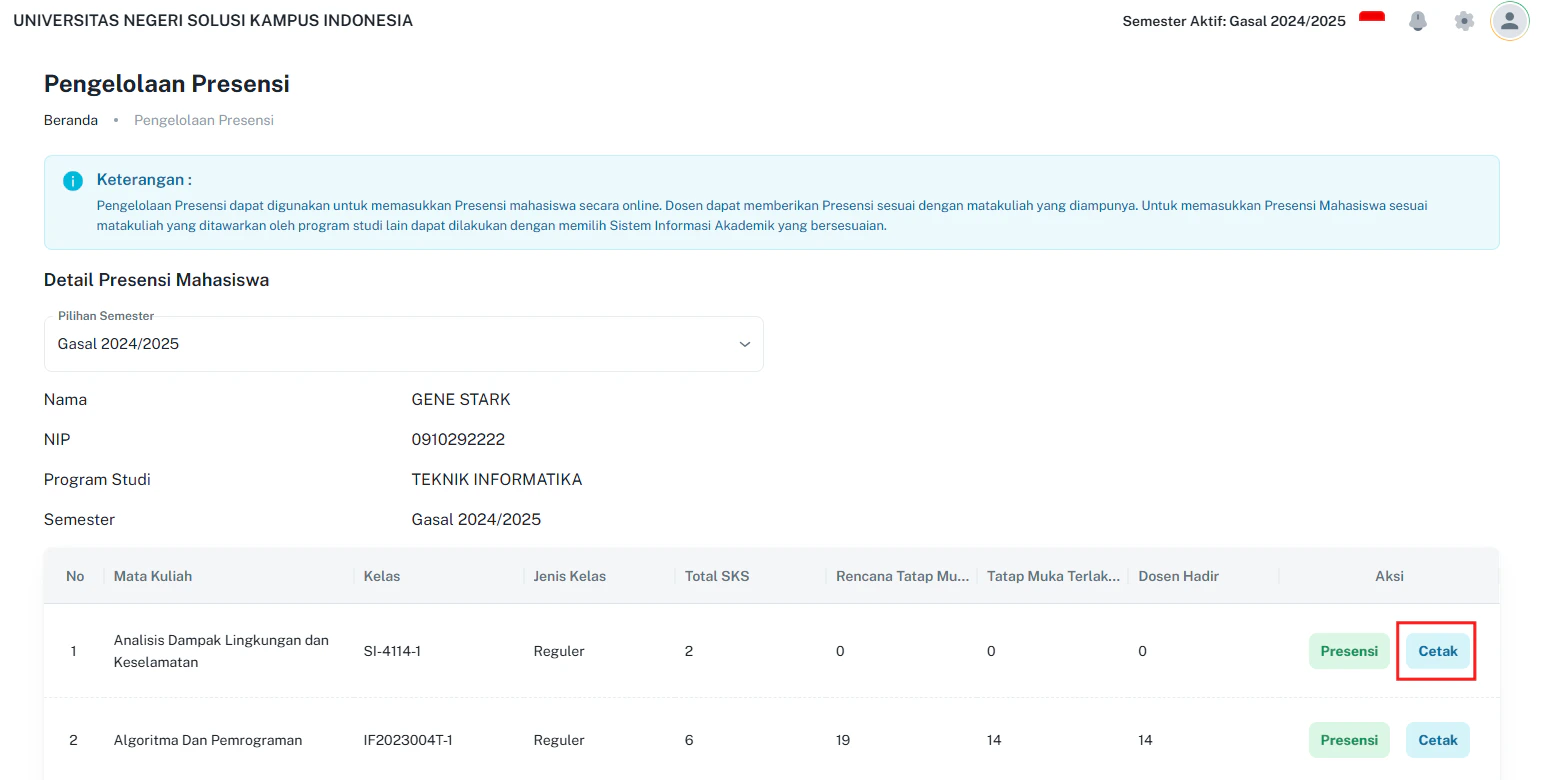The image size is (1546, 780).
Task: Click Total SKS value 6
Action: coord(689,740)
